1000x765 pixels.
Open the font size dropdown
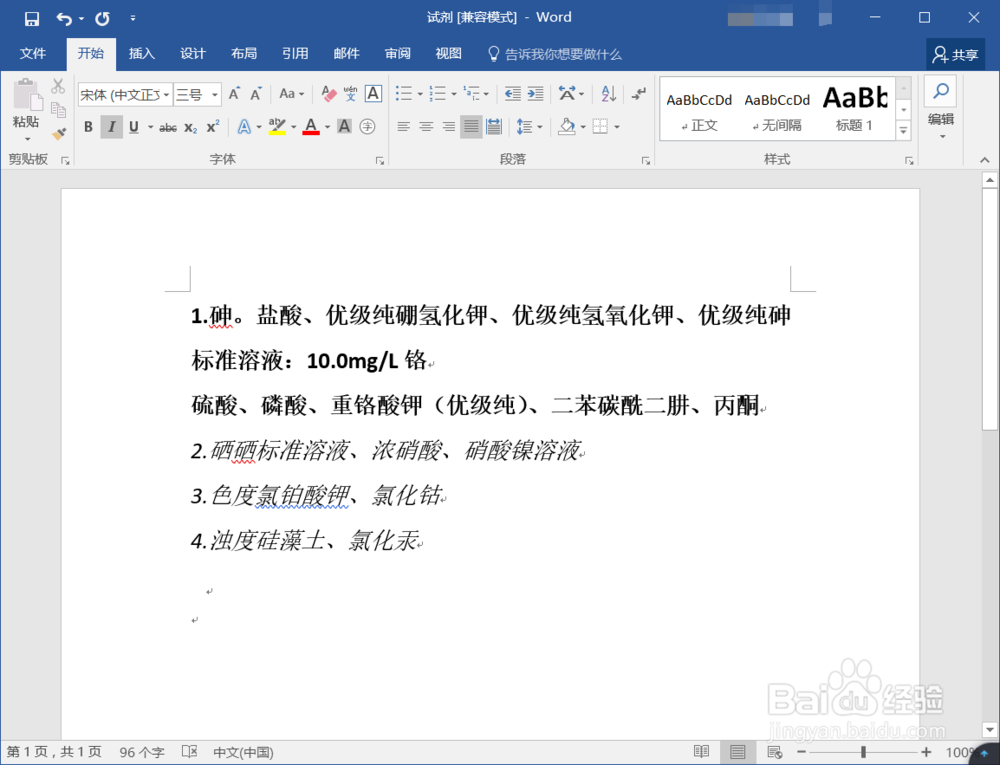(216, 94)
